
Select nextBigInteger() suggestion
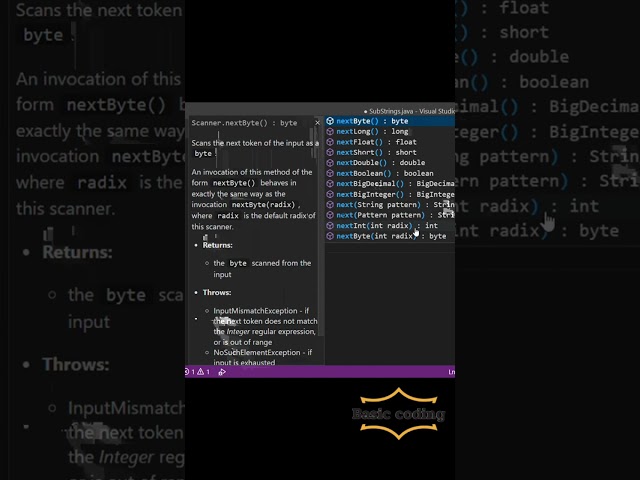click(390, 194)
